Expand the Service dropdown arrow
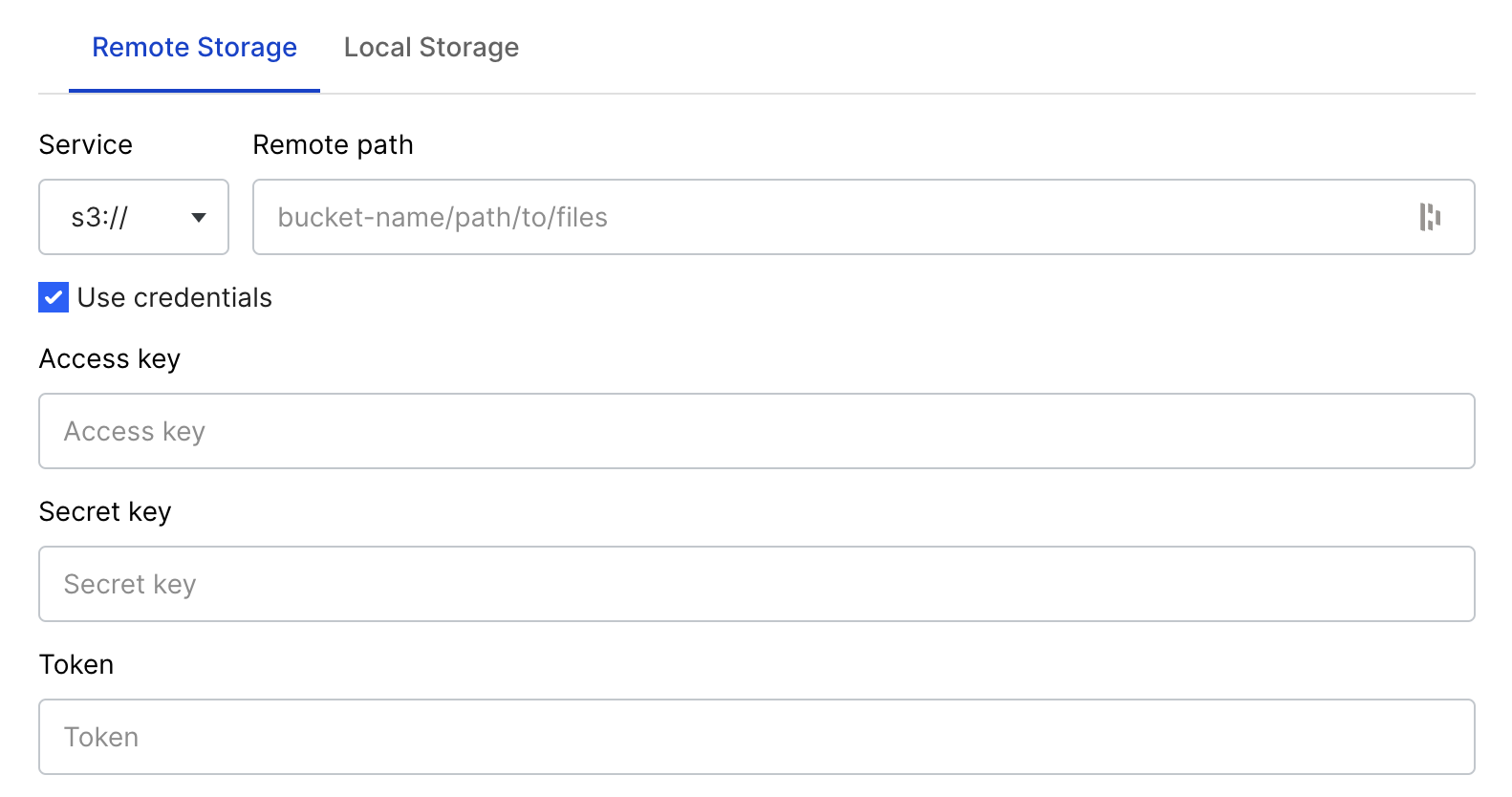Viewport: 1512px width, 797px height. [x=199, y=218]
